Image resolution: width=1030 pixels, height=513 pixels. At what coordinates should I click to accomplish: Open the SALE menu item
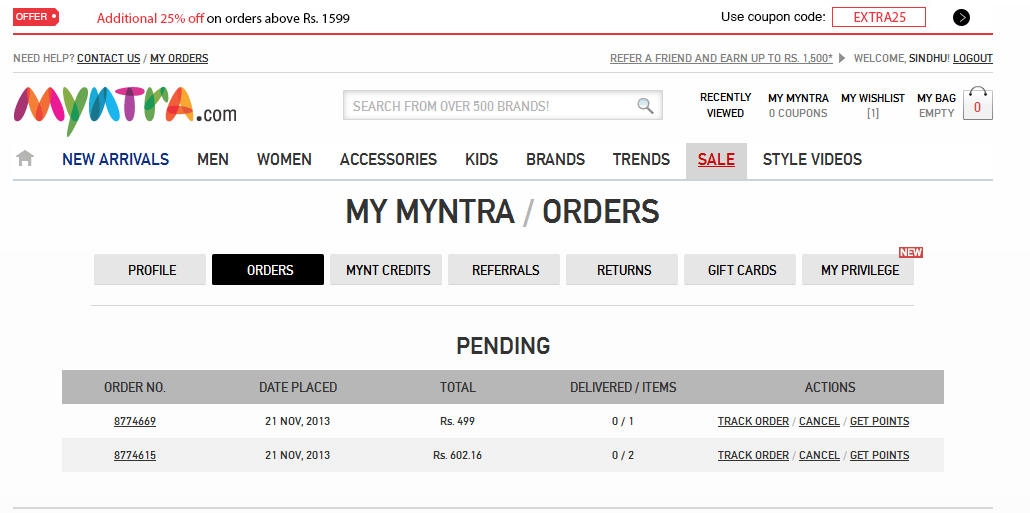click(x=716, y=160)
